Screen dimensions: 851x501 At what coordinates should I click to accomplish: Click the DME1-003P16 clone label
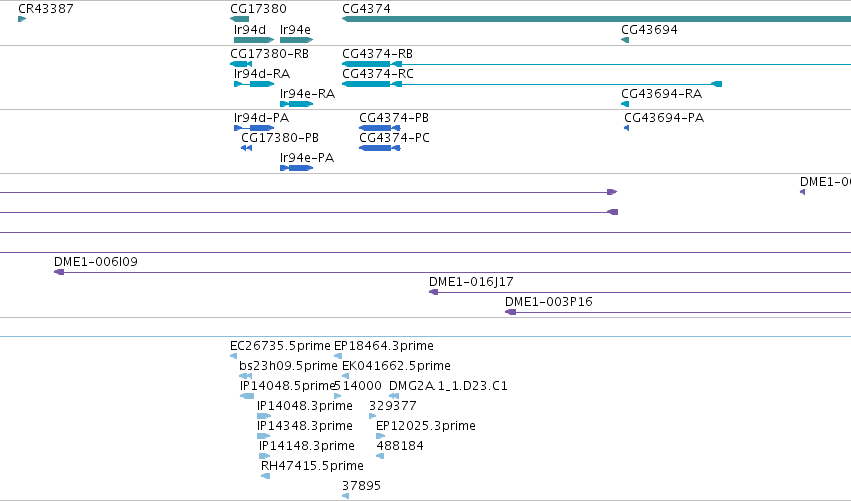549,302
